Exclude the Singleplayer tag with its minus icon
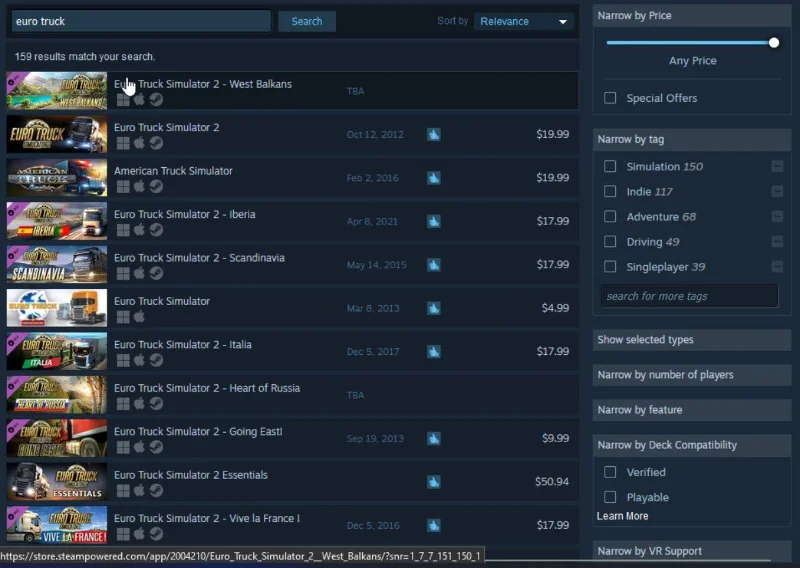Viewport: 800px width, 568px height. coord(777,266)
